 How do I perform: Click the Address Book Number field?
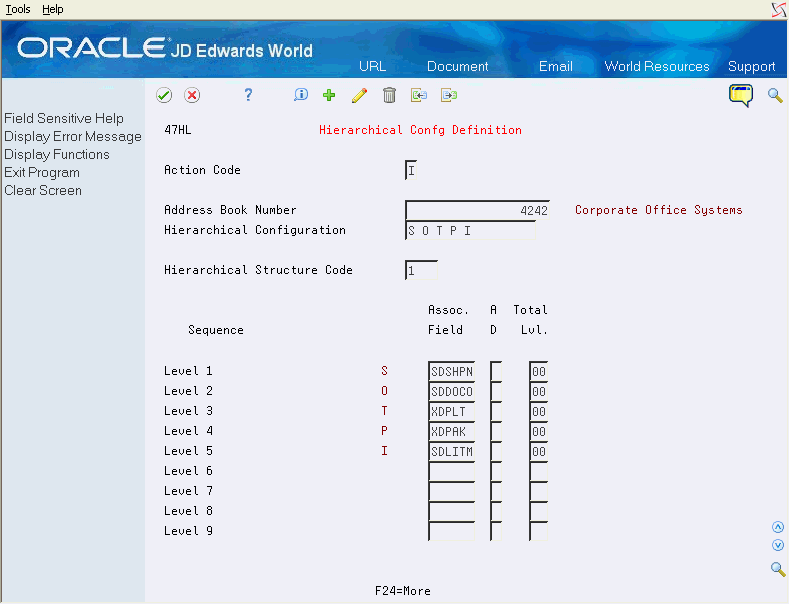click(x=478, y=210)
